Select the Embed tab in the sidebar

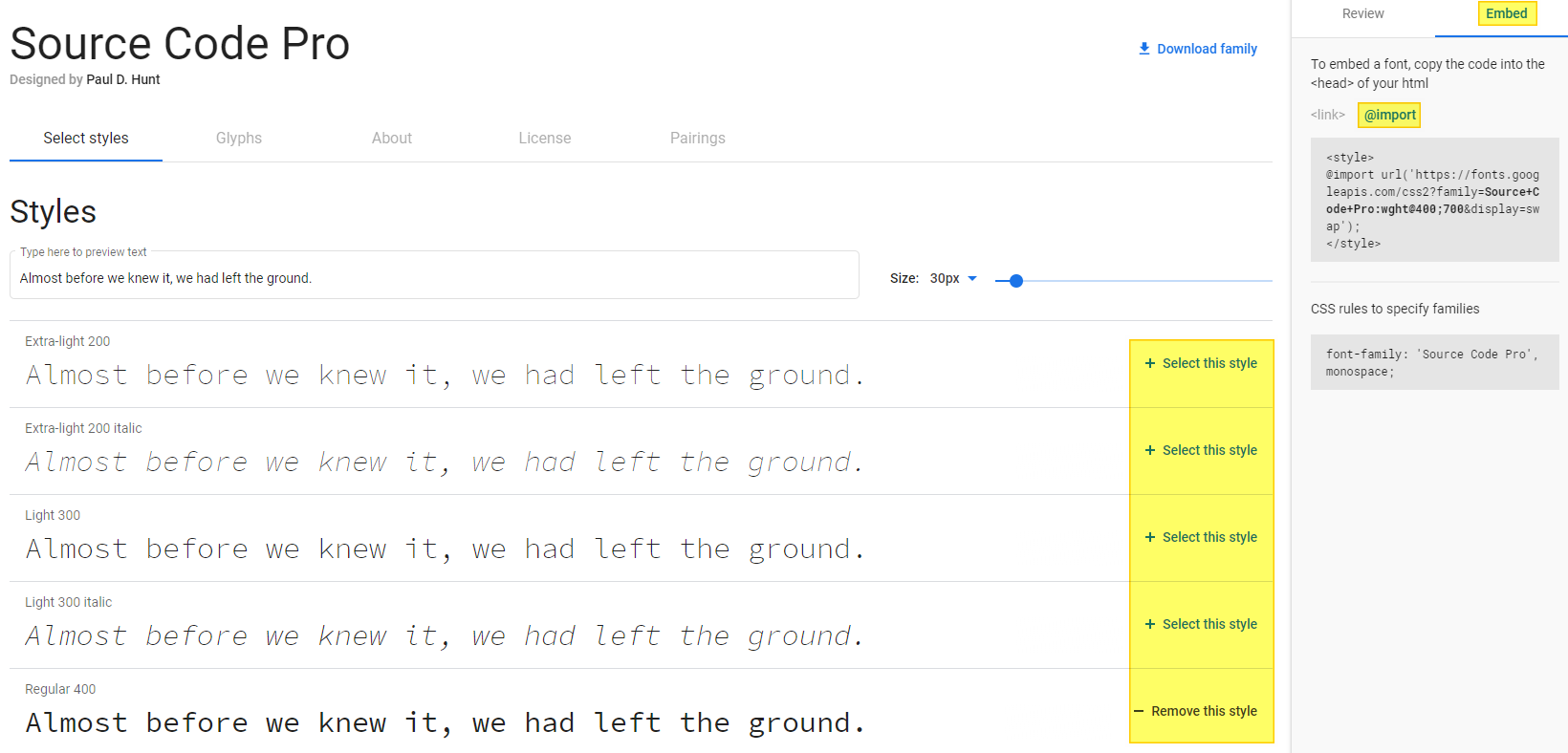(1506, 13)
